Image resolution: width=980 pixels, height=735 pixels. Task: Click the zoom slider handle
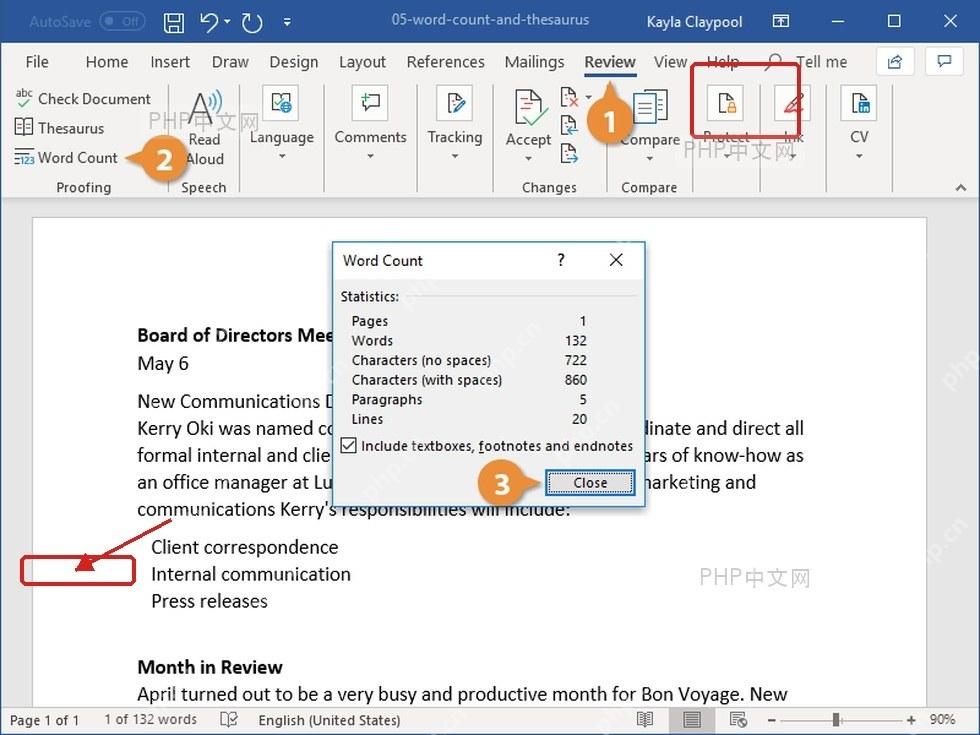(x=836, y=720)
